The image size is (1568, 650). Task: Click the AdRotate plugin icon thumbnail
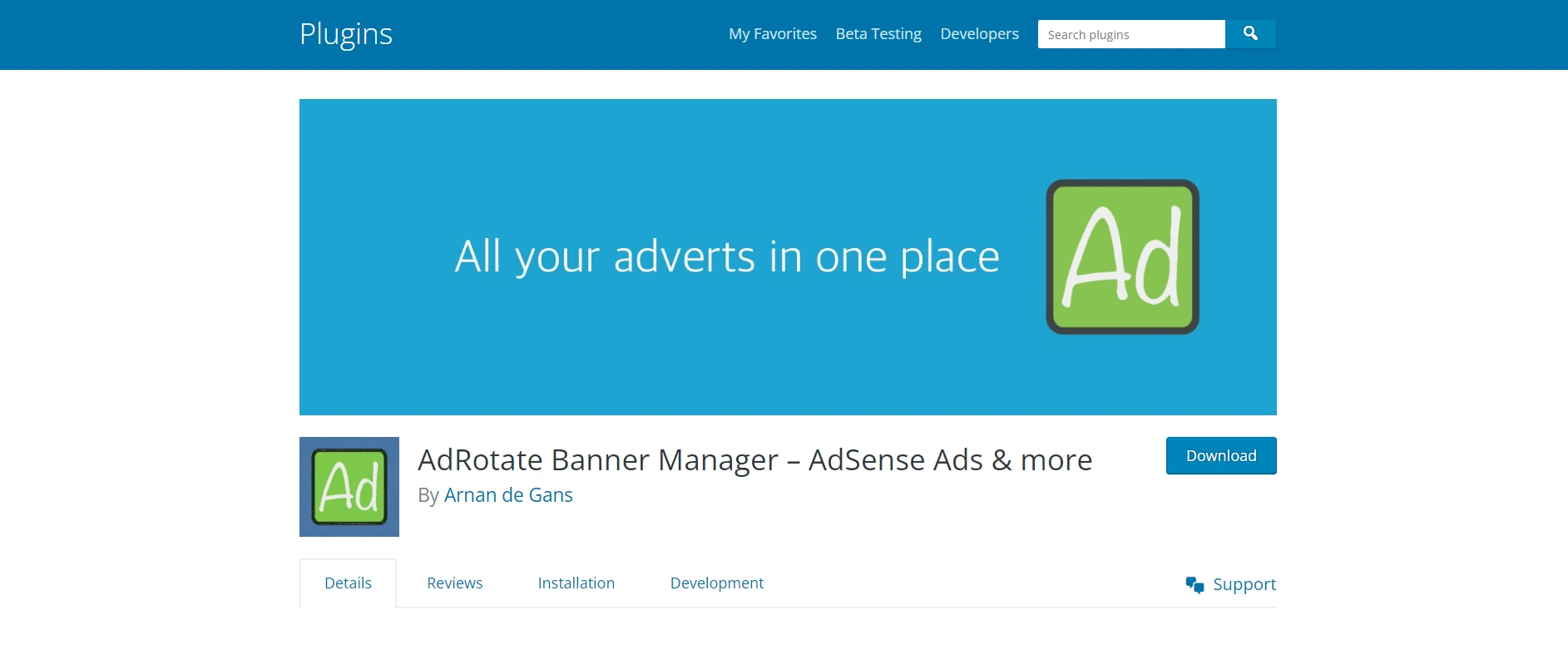click(349, 487)
